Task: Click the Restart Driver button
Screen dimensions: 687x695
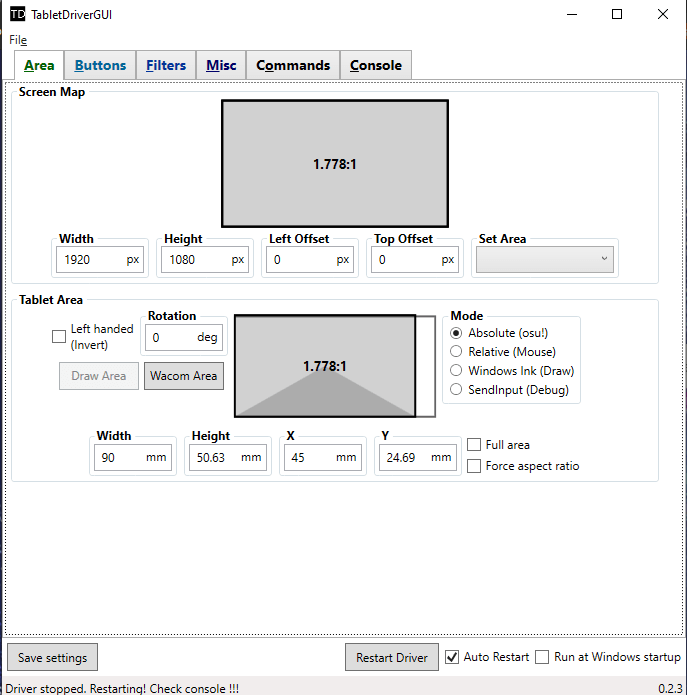Action: (x=392, y=657)
